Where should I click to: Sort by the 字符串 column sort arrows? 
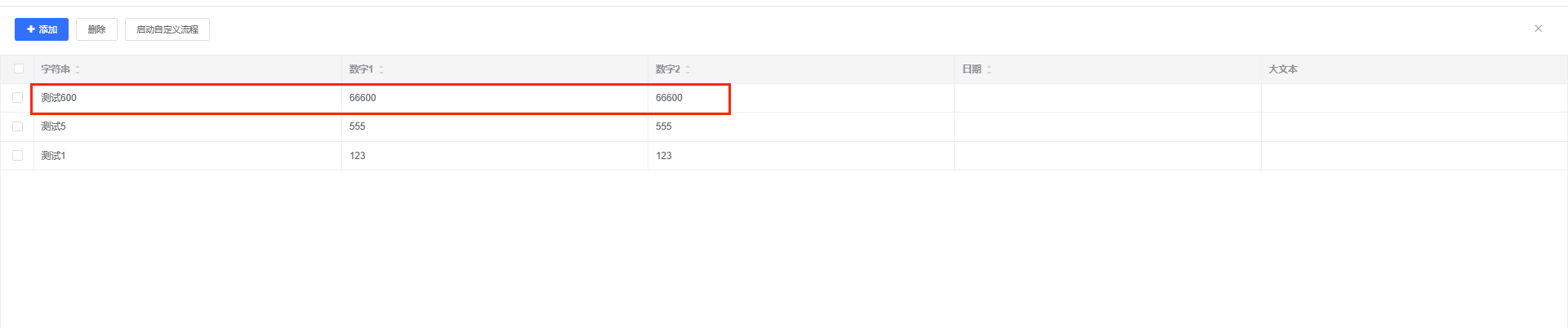coord(78,69)
